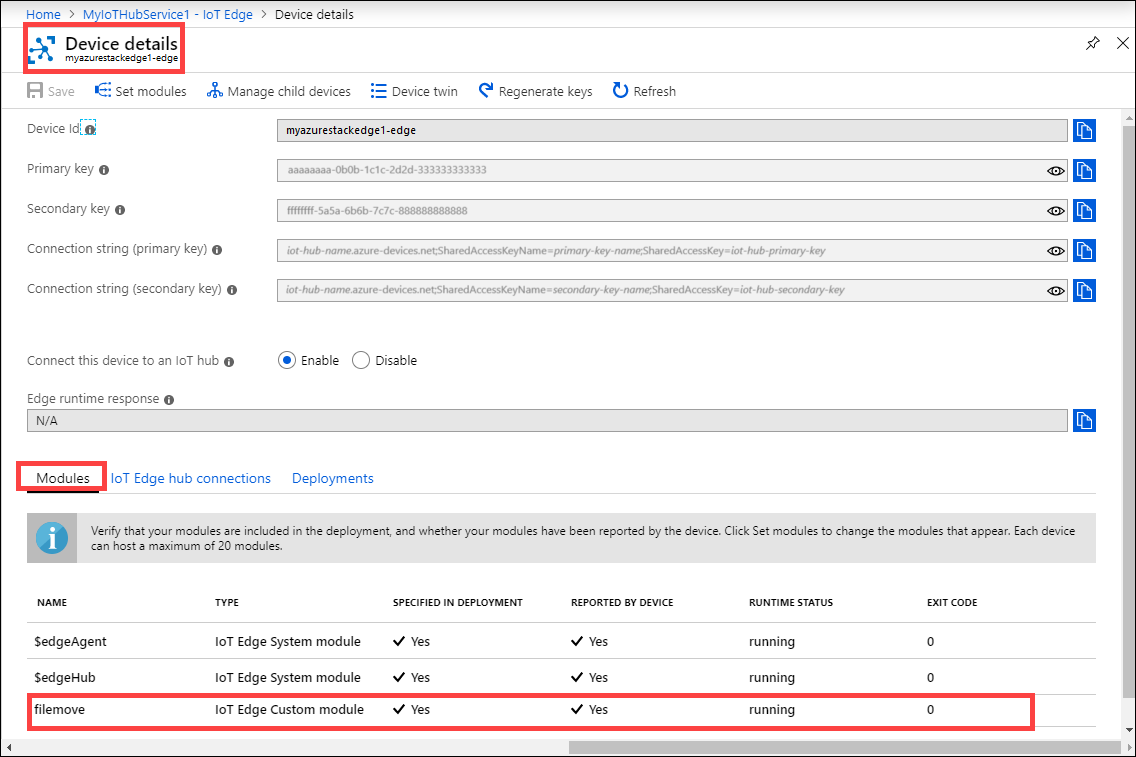Copy the Device Id value
Screen dimensions: 1136x757
click(1084, 130)
